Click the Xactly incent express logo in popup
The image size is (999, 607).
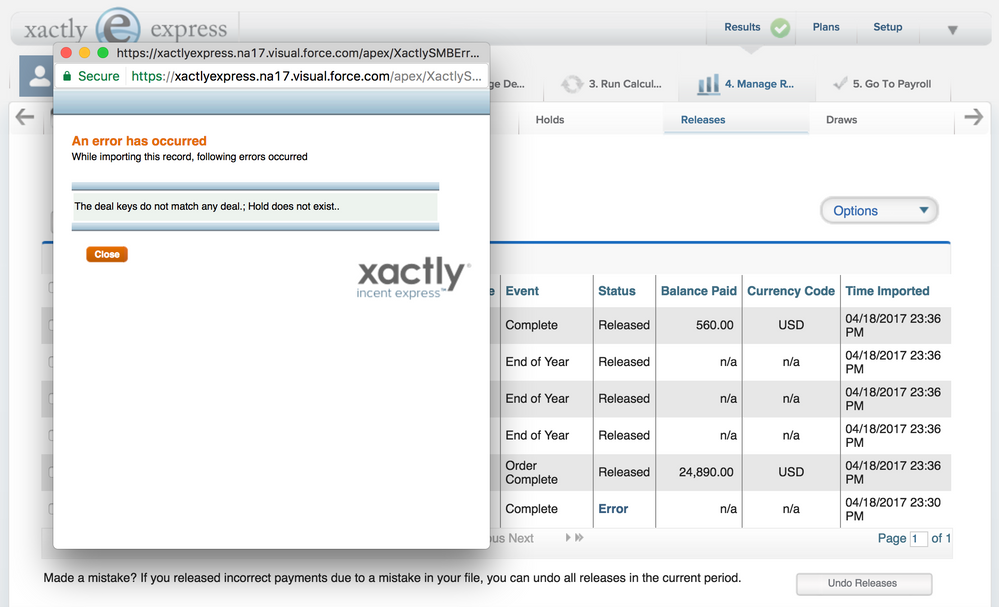coord(413,278)
